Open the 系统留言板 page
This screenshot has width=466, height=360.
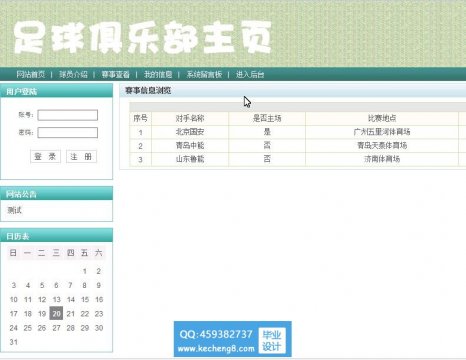pos(204,74)
